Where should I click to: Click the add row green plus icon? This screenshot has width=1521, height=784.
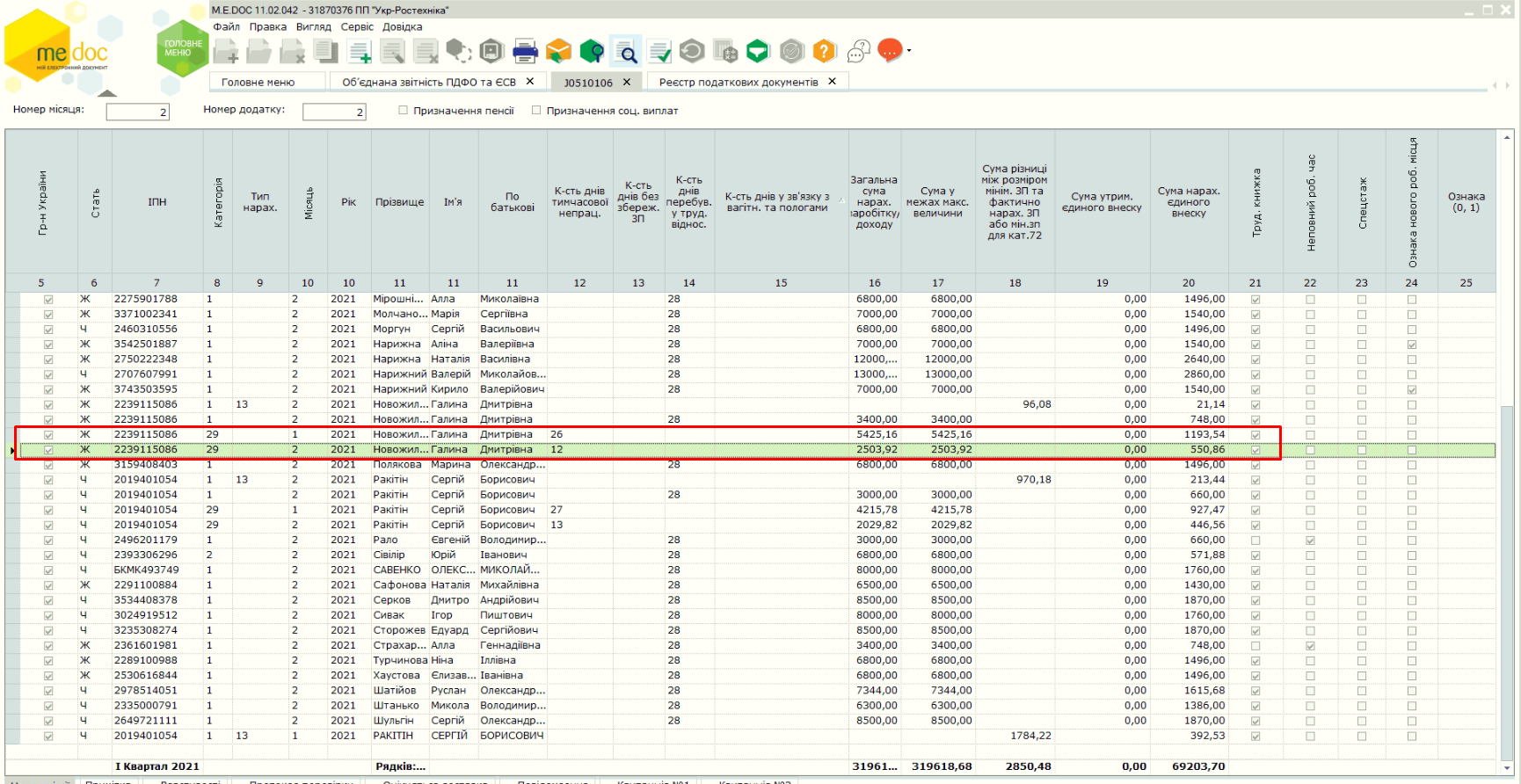(x=360, y=53)
